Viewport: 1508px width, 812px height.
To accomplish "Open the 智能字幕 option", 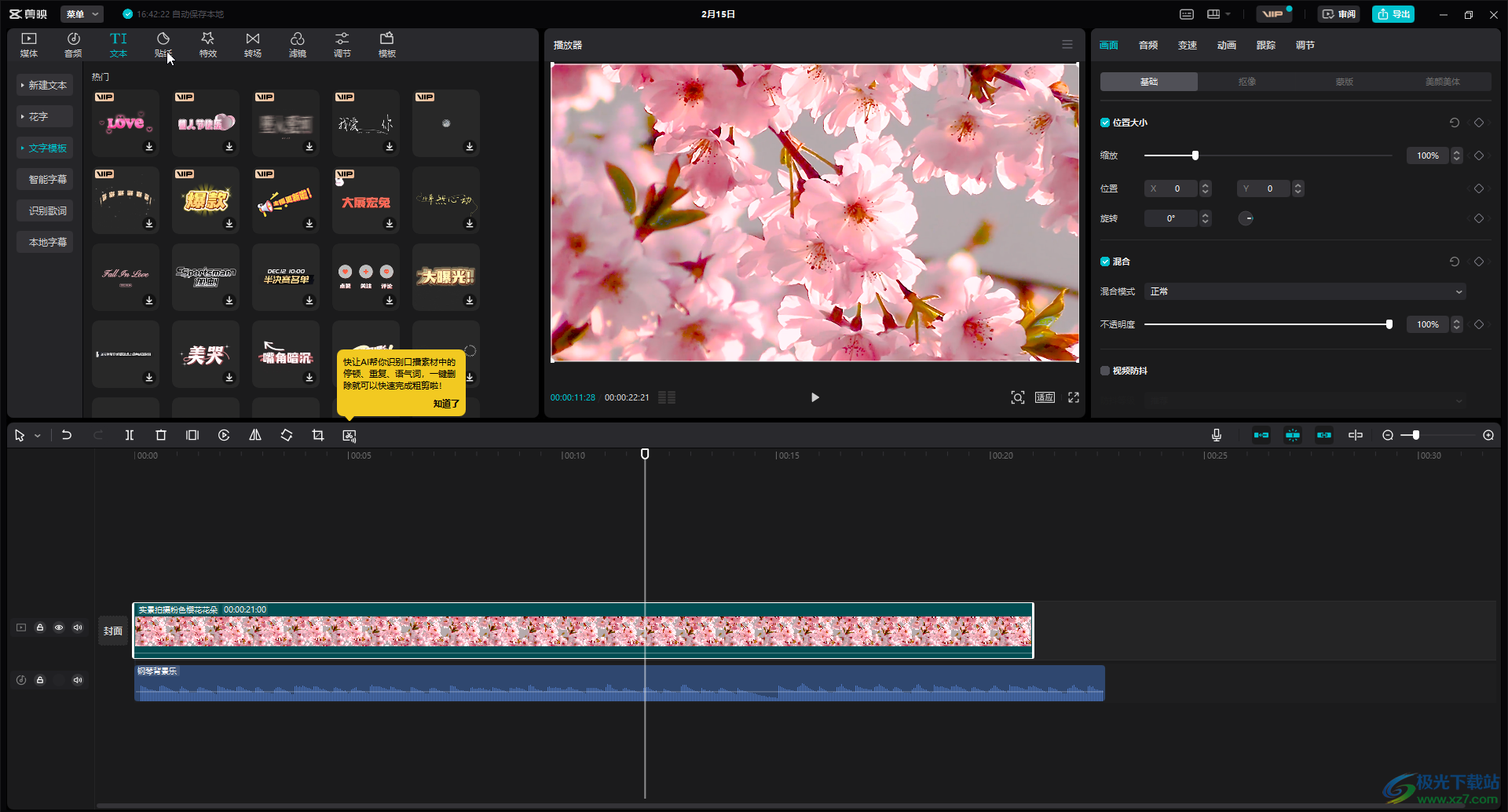I will [x=45, y=179].
